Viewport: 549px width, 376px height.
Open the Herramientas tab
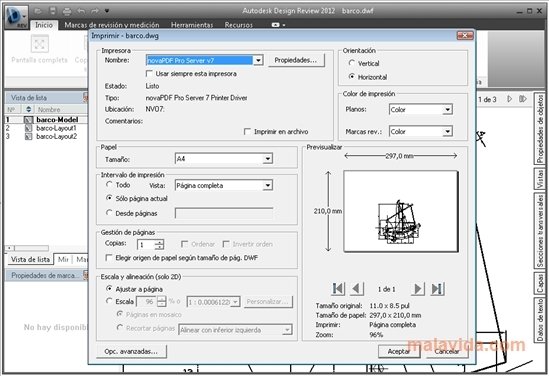(192, 25)
